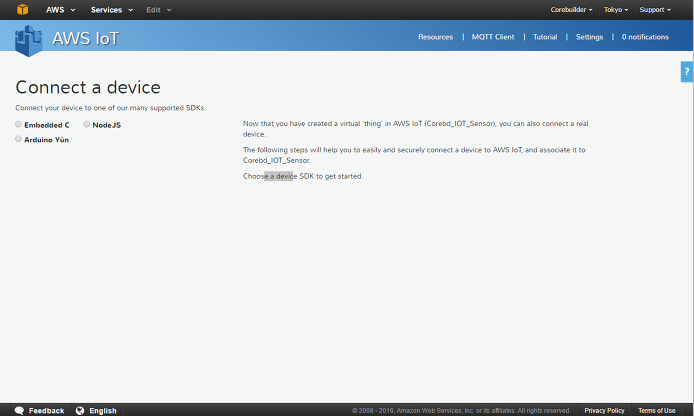Expand the Services dropdown menu
Viewport: 694px width, 416px height.
point(112,10)
